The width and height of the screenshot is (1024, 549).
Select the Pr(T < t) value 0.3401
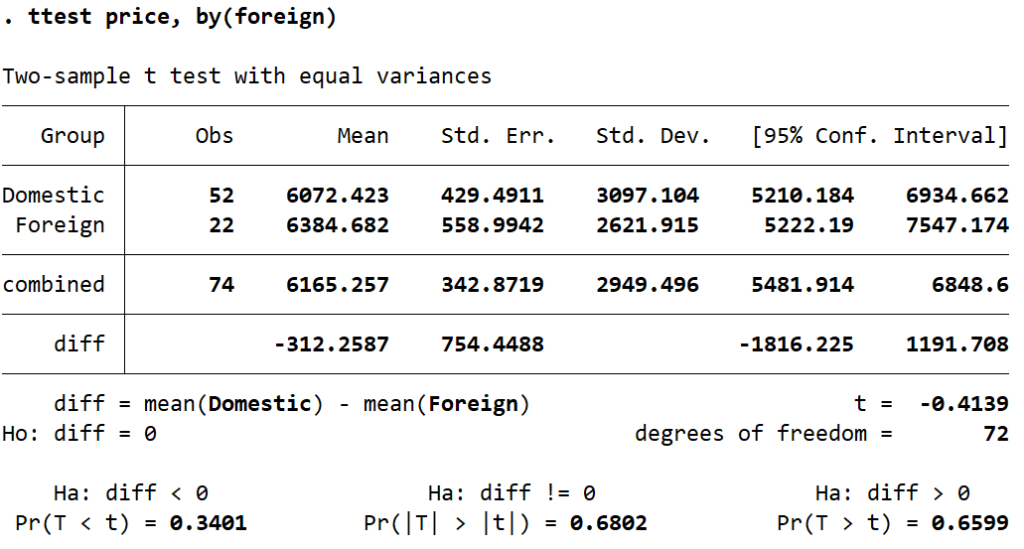[x=208, y=523]
